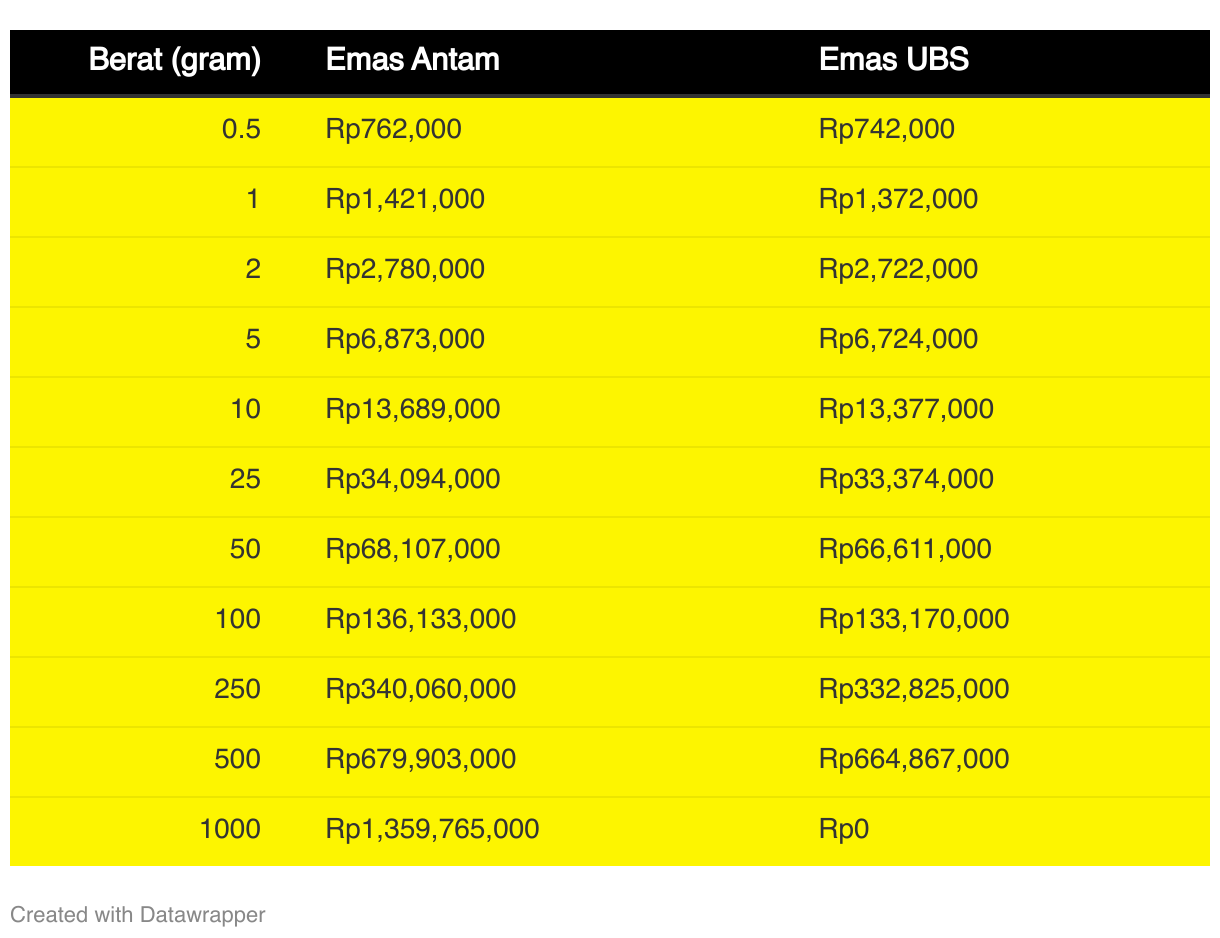Select the Rp6,724,000 UBS price
The image size is (1220, 938).
pyautogui.click(x=898, y=339)
